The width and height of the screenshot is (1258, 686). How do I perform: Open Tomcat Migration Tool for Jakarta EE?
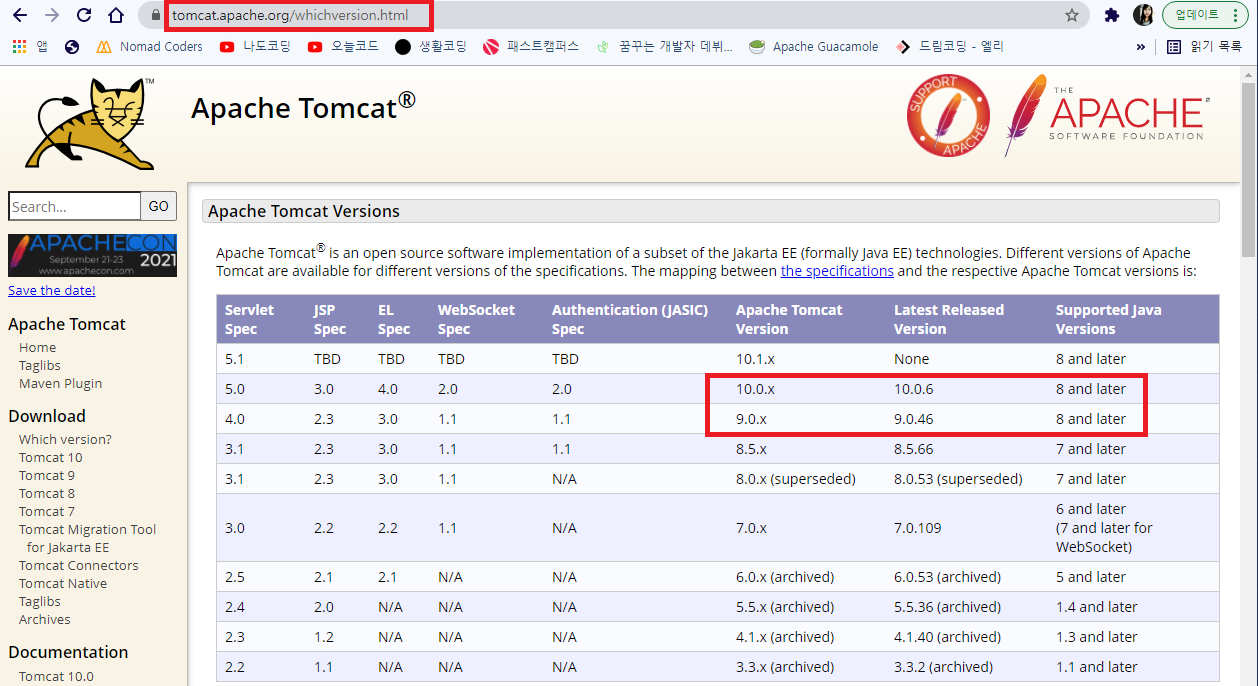[x=88, y=538]
